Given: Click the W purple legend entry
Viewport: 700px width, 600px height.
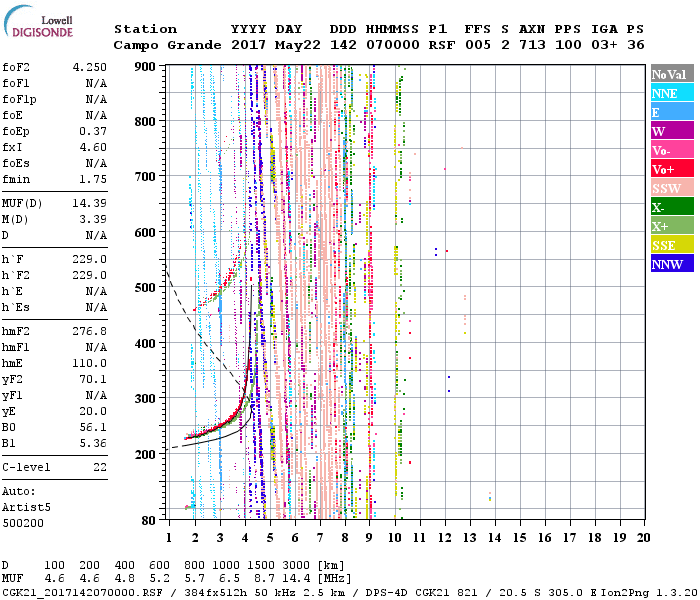Looking at the screenshot, I should [671, 131].
